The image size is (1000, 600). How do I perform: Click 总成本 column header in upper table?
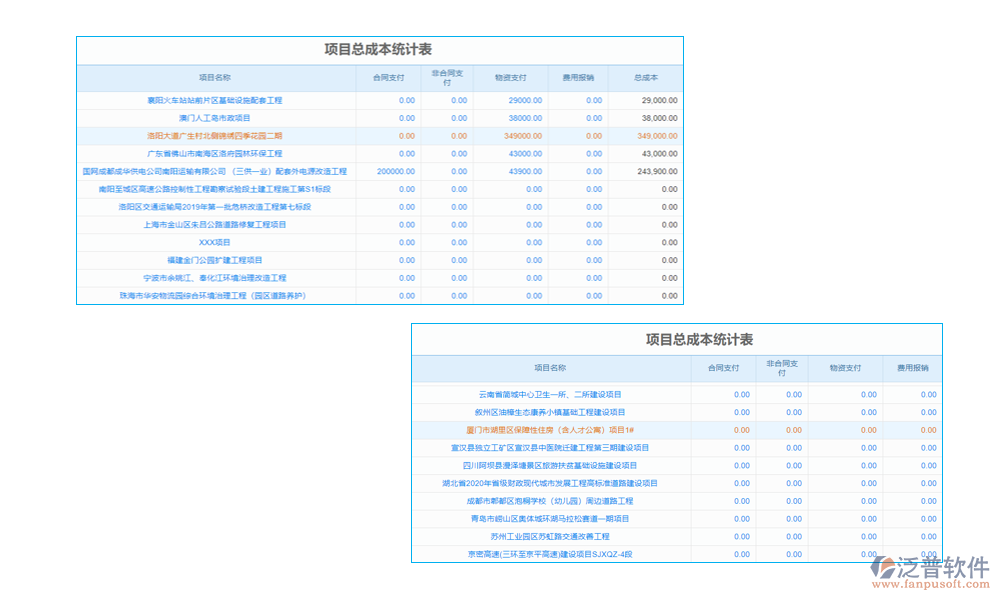645,77
